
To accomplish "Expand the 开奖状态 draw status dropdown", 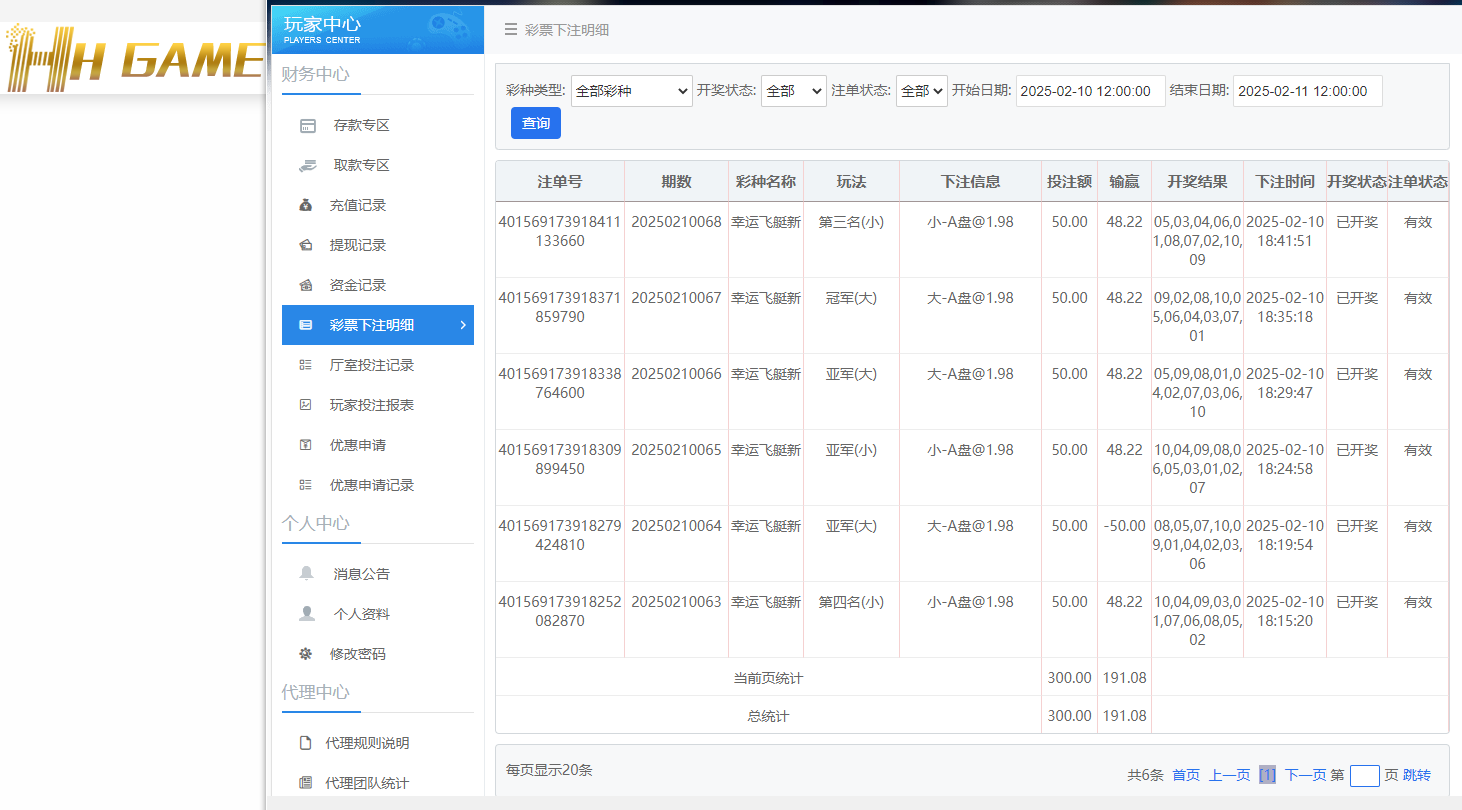I will click(x=793, y=90).
